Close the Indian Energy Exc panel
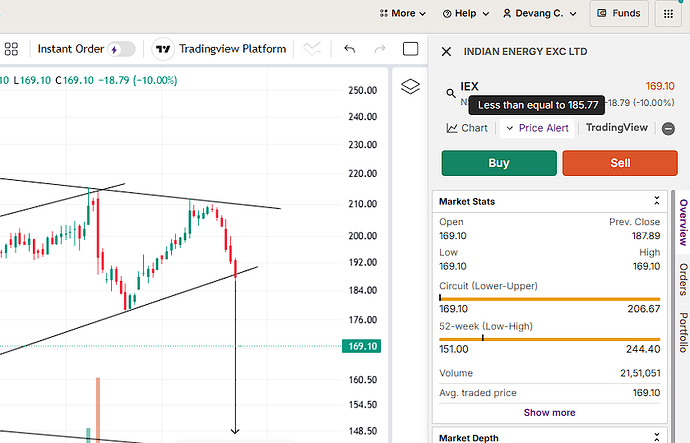This screenshot has height=443, width=690. tap(446, 51)
